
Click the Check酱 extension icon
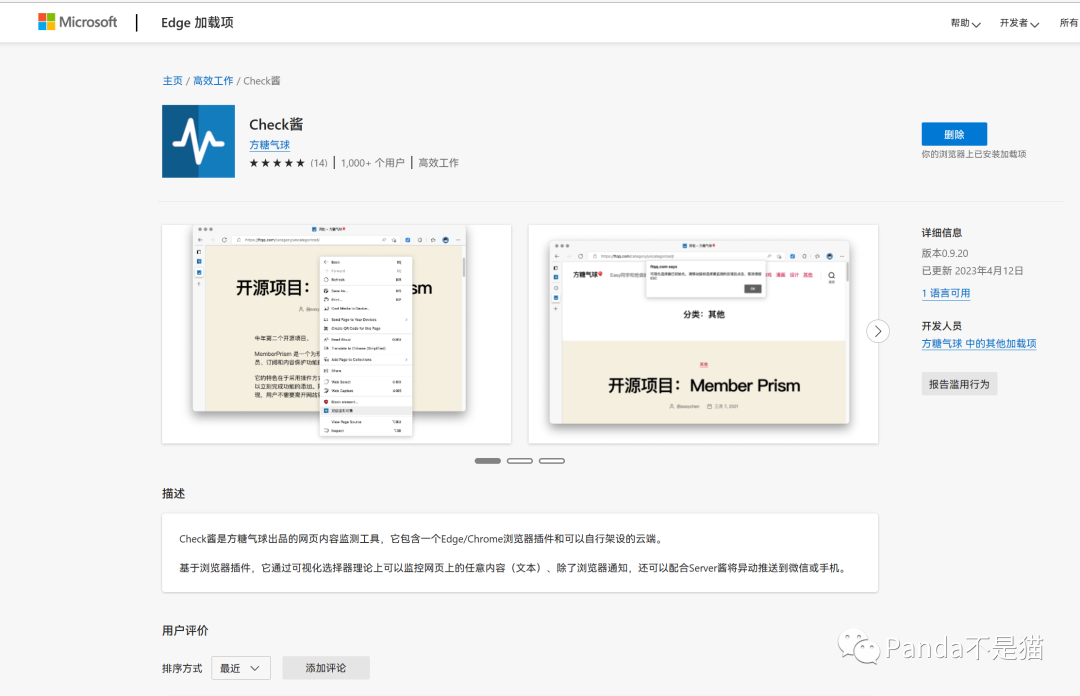tap(198, 141)
